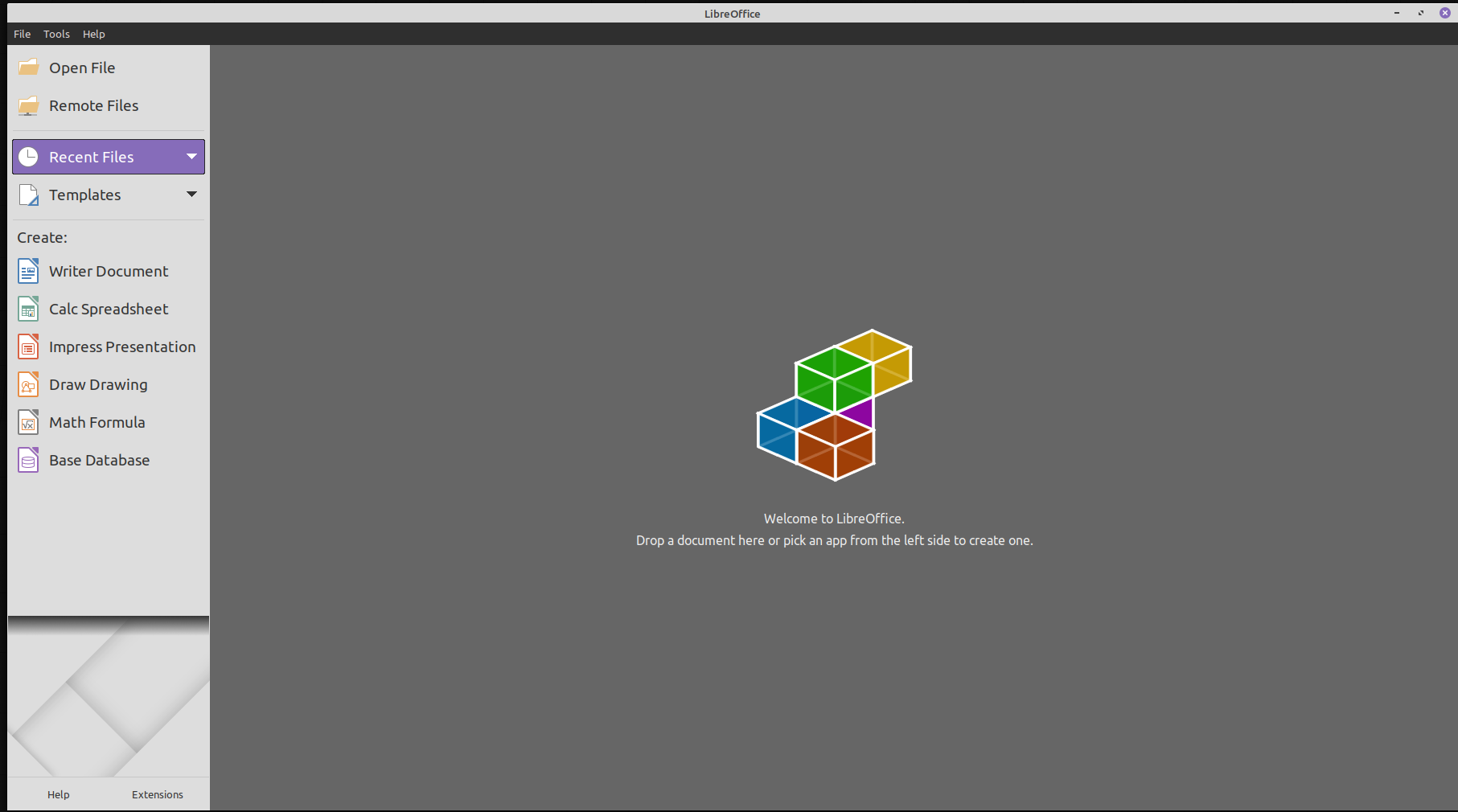Click the Remote Files folder icon
1458x812 pixels.
point(28,105)
